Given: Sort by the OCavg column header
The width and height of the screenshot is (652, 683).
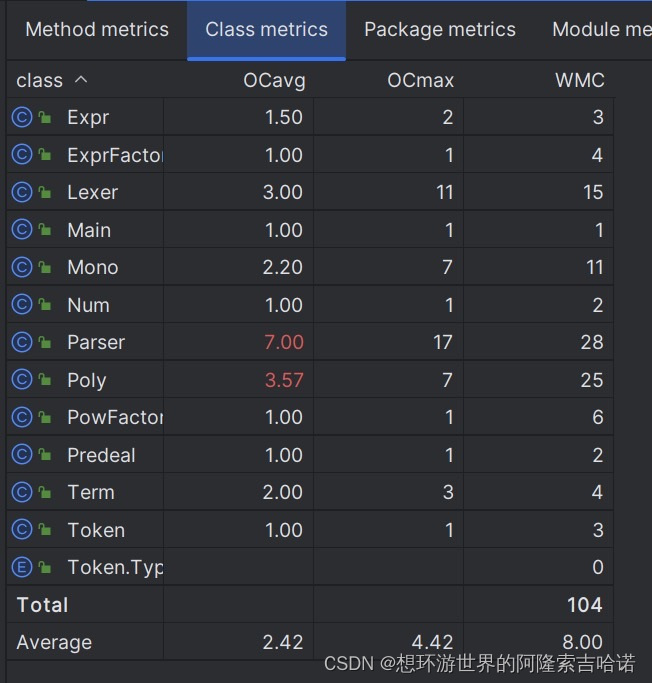Looking at the screenshot, I should pos(274,81).
